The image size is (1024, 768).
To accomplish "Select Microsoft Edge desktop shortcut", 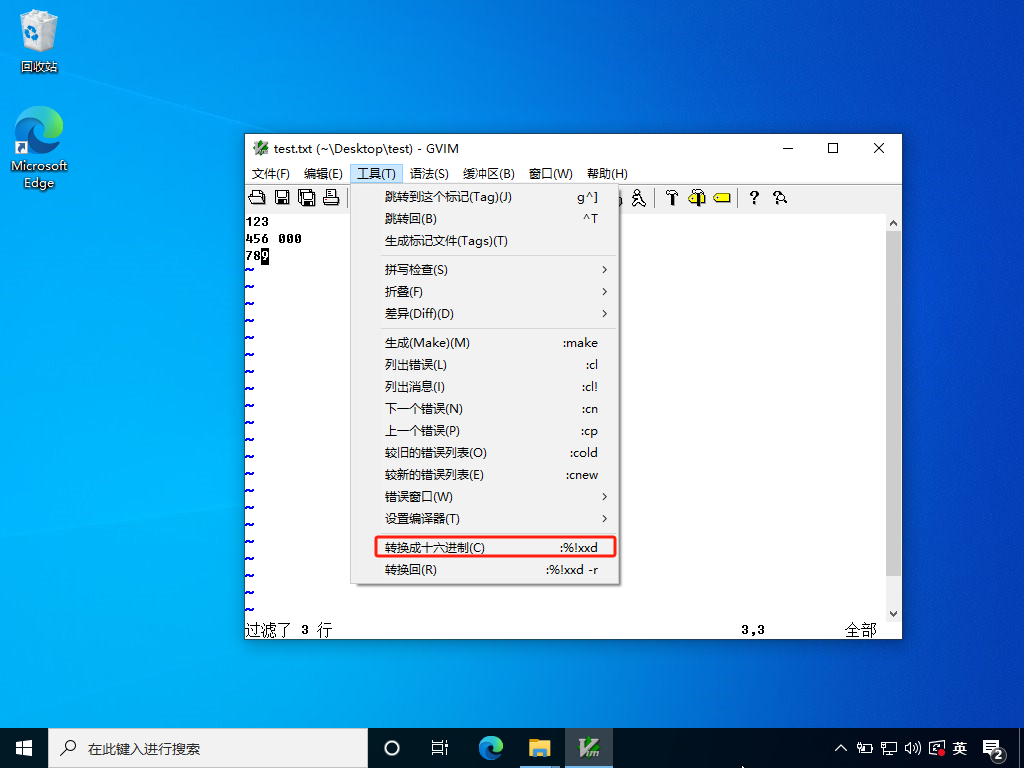I will (39, 148).
